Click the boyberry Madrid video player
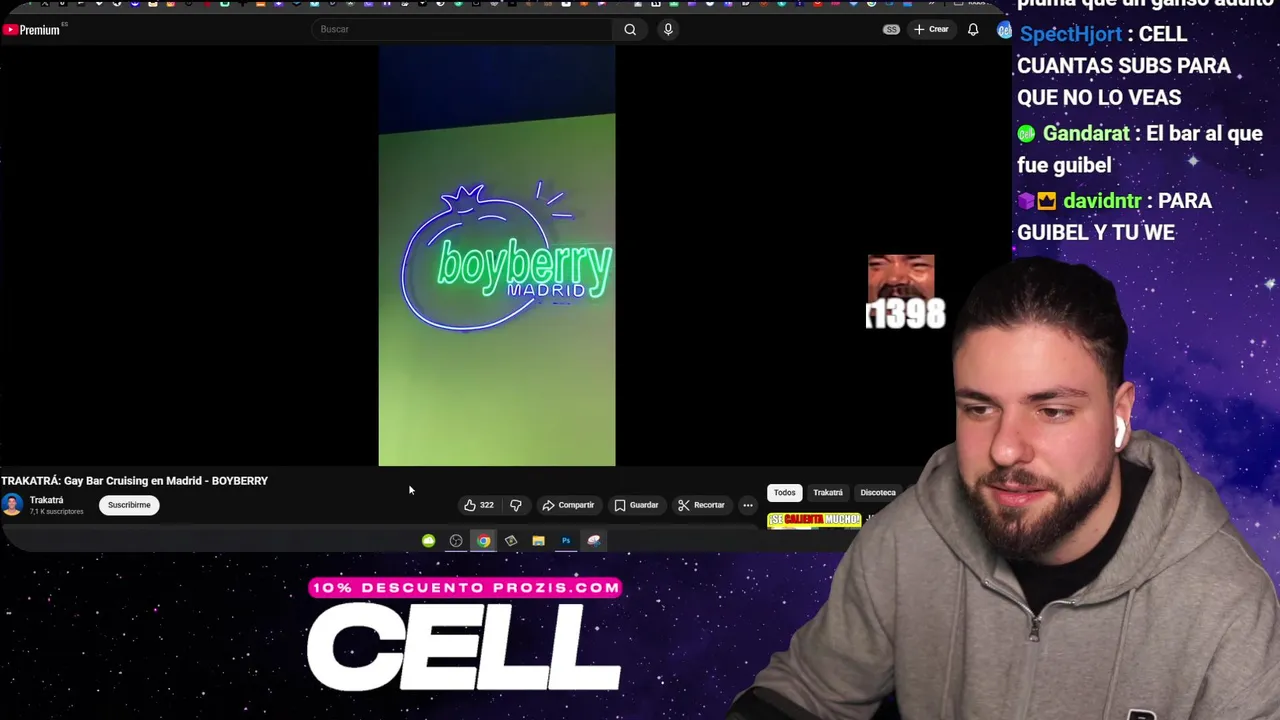This screenshot has width=1280, height=720. point(497,256)
